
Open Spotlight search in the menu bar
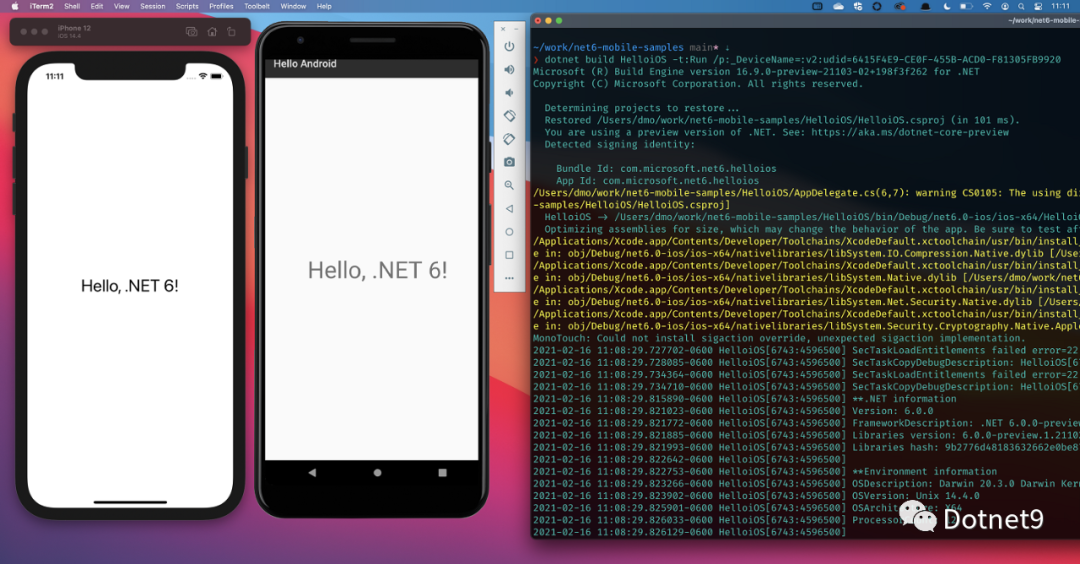coord(1021,6)
